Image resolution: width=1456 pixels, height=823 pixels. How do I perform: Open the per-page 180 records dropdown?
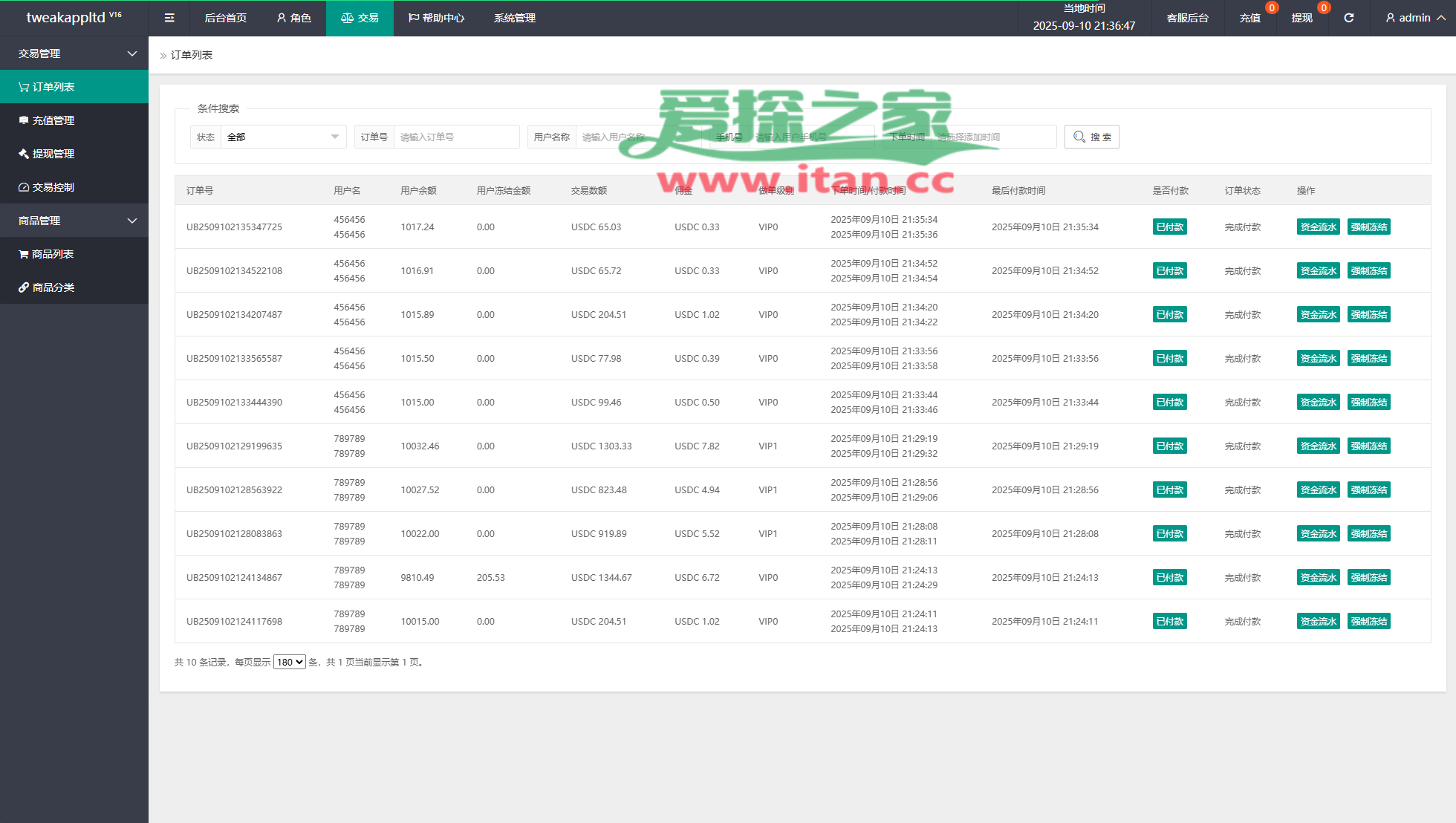[289, 662]
